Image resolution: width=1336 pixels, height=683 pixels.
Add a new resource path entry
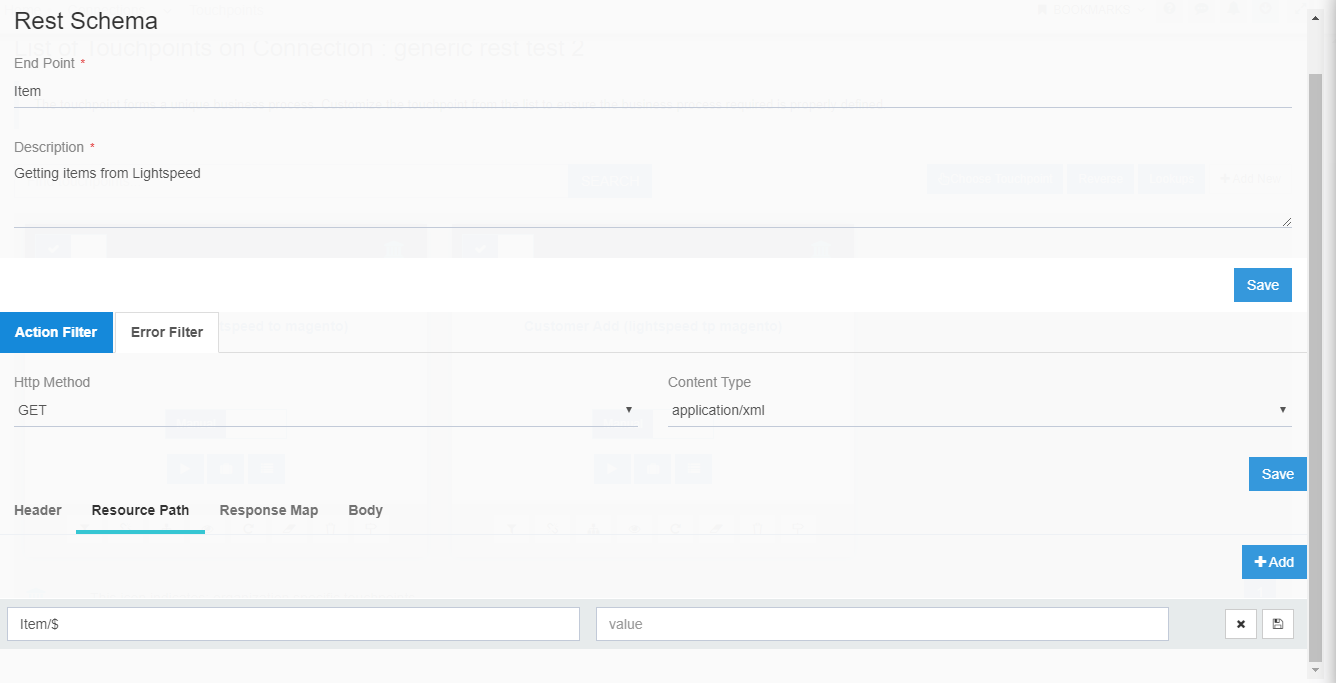pos(1274,562)
